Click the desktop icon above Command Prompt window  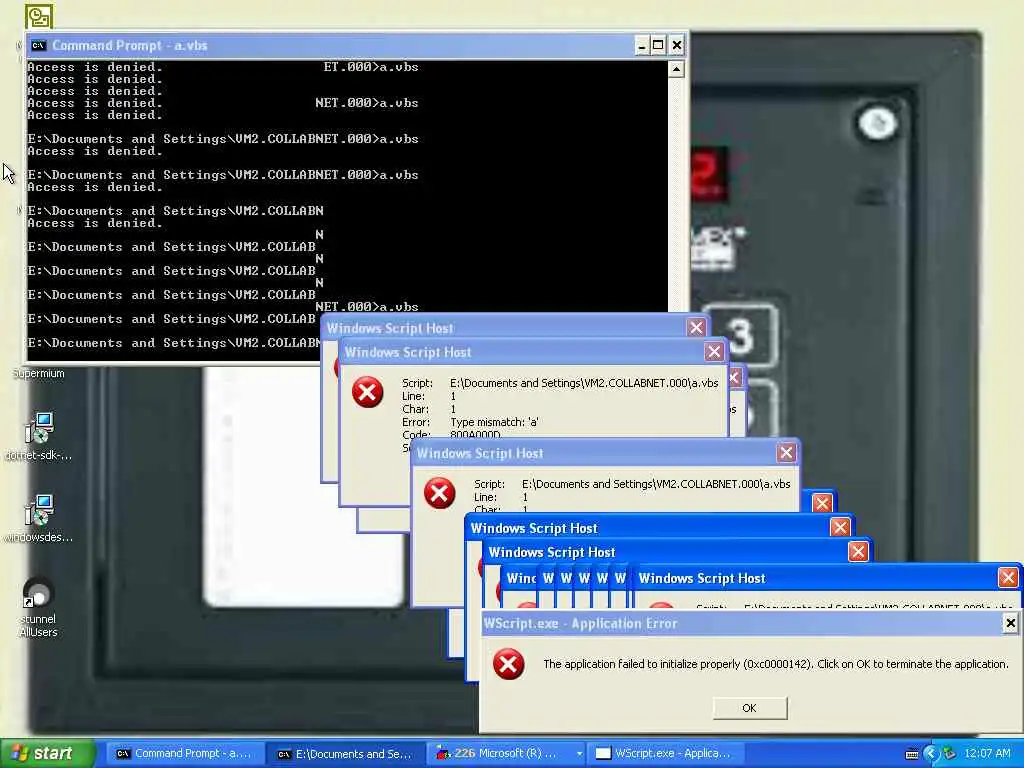[39, 16]
